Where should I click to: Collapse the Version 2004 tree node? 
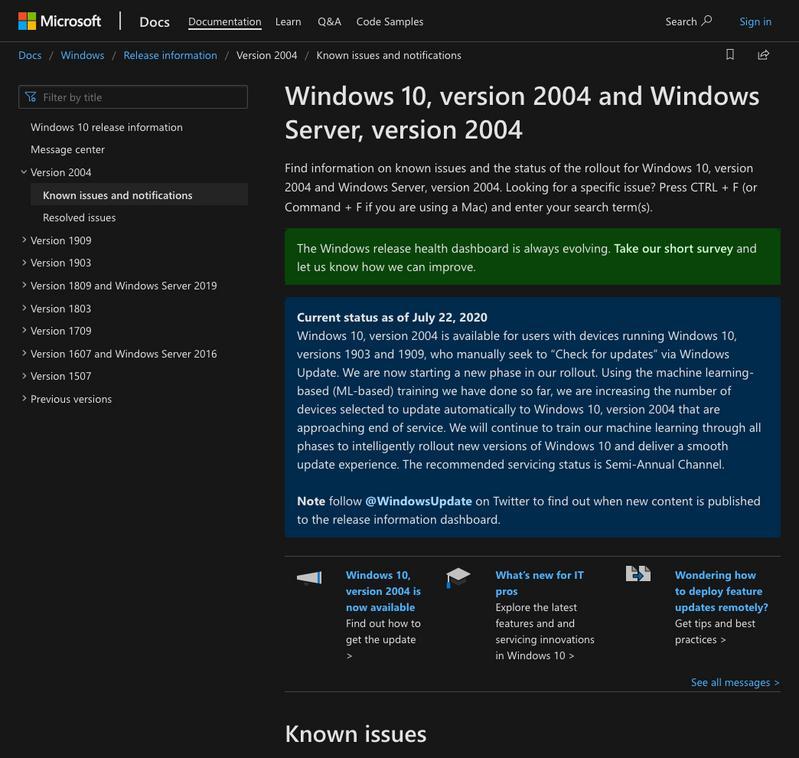[23, 172]
